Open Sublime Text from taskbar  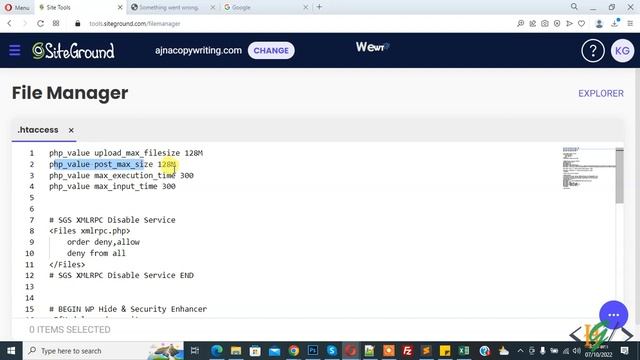(426, 351)
